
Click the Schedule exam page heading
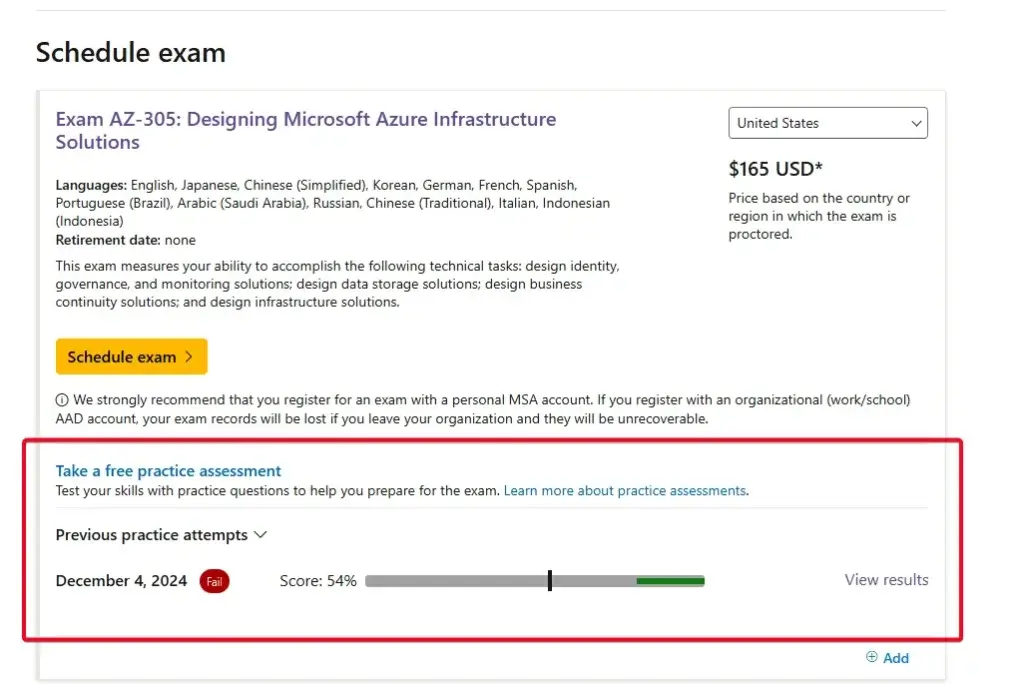[x=131, y=52]
